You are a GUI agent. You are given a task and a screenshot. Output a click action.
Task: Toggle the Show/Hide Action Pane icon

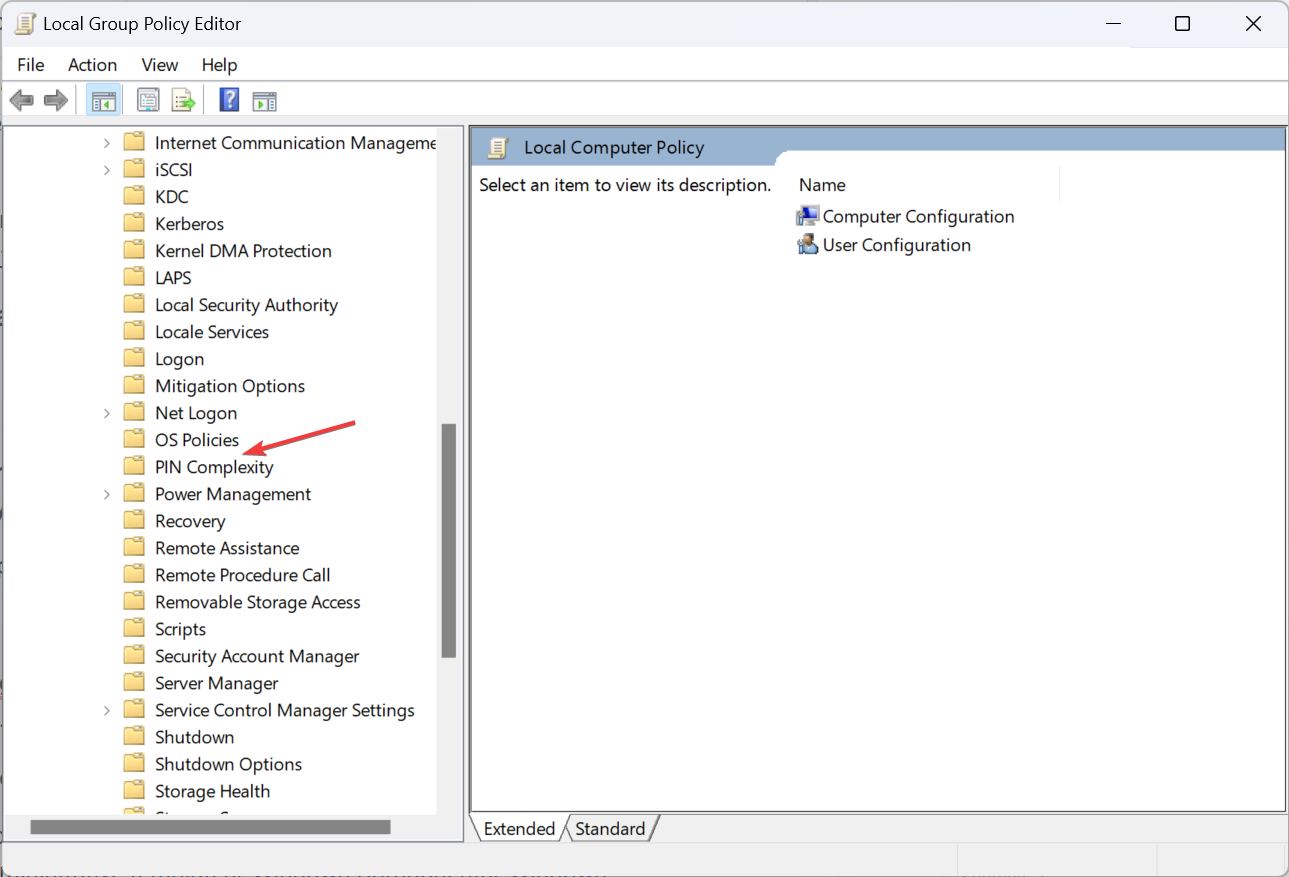pyautogui.click(x=264, y=100)
